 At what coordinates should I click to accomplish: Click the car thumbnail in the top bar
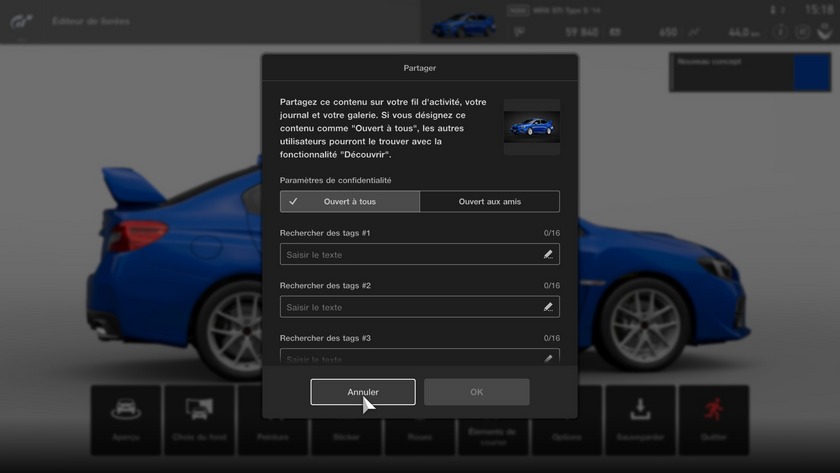click(x=462, y=22)
